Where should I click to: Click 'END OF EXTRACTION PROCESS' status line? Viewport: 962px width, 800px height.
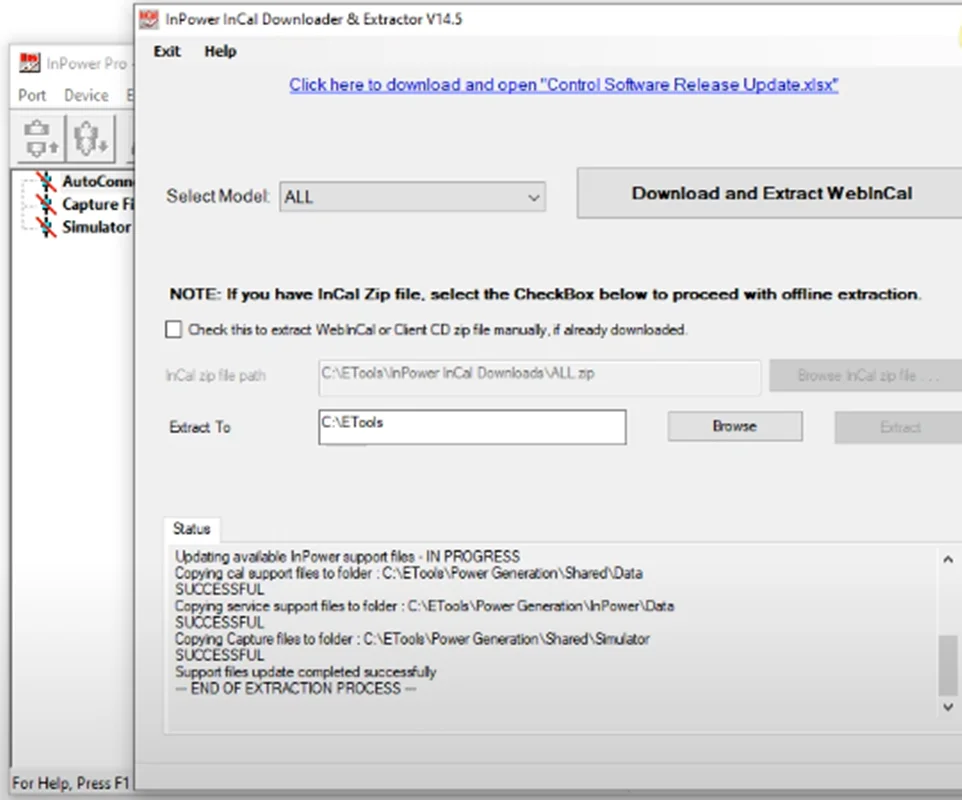point(296,689)
